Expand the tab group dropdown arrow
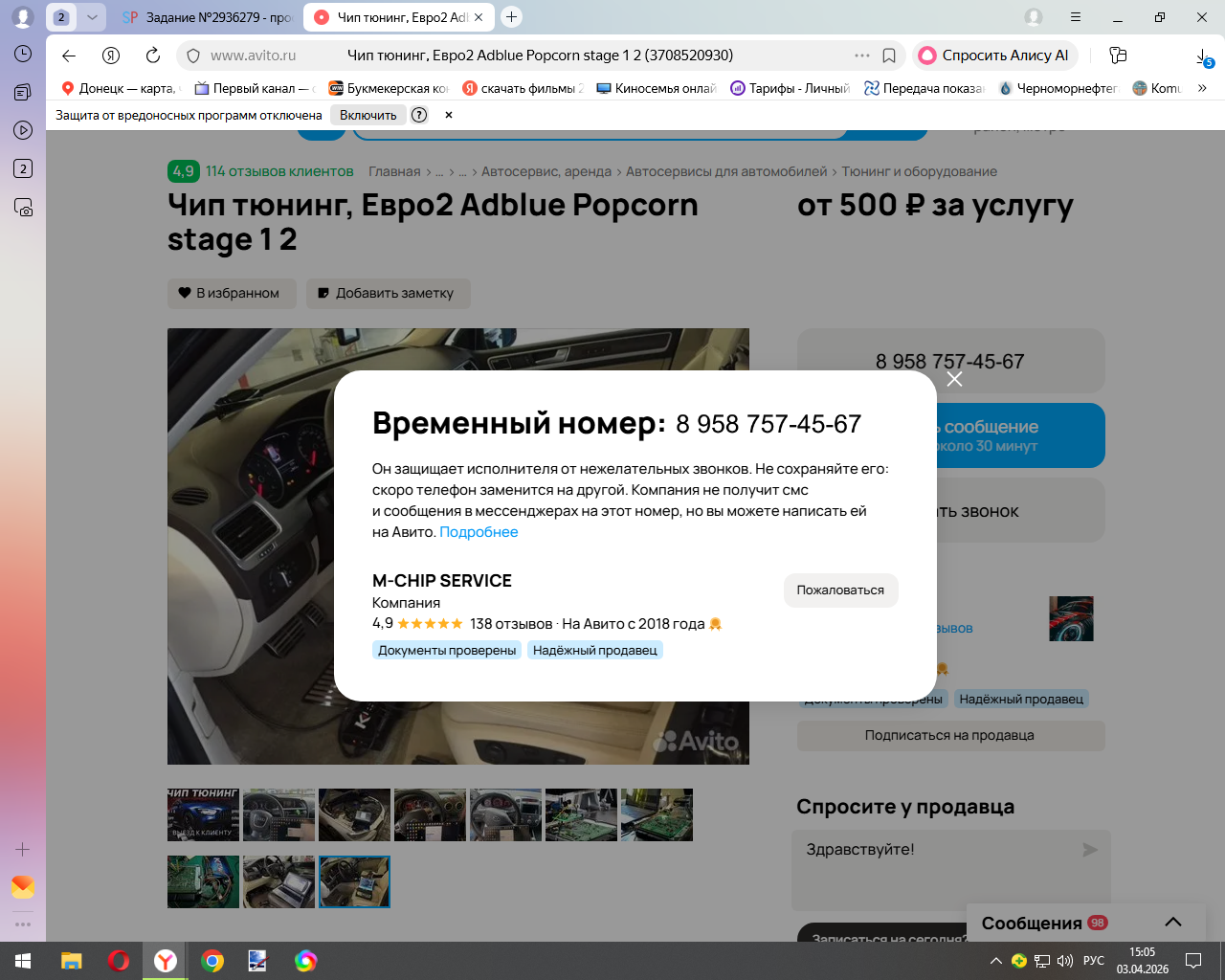The height and width of the screenshot is (980, 1225). coord(92,17)
